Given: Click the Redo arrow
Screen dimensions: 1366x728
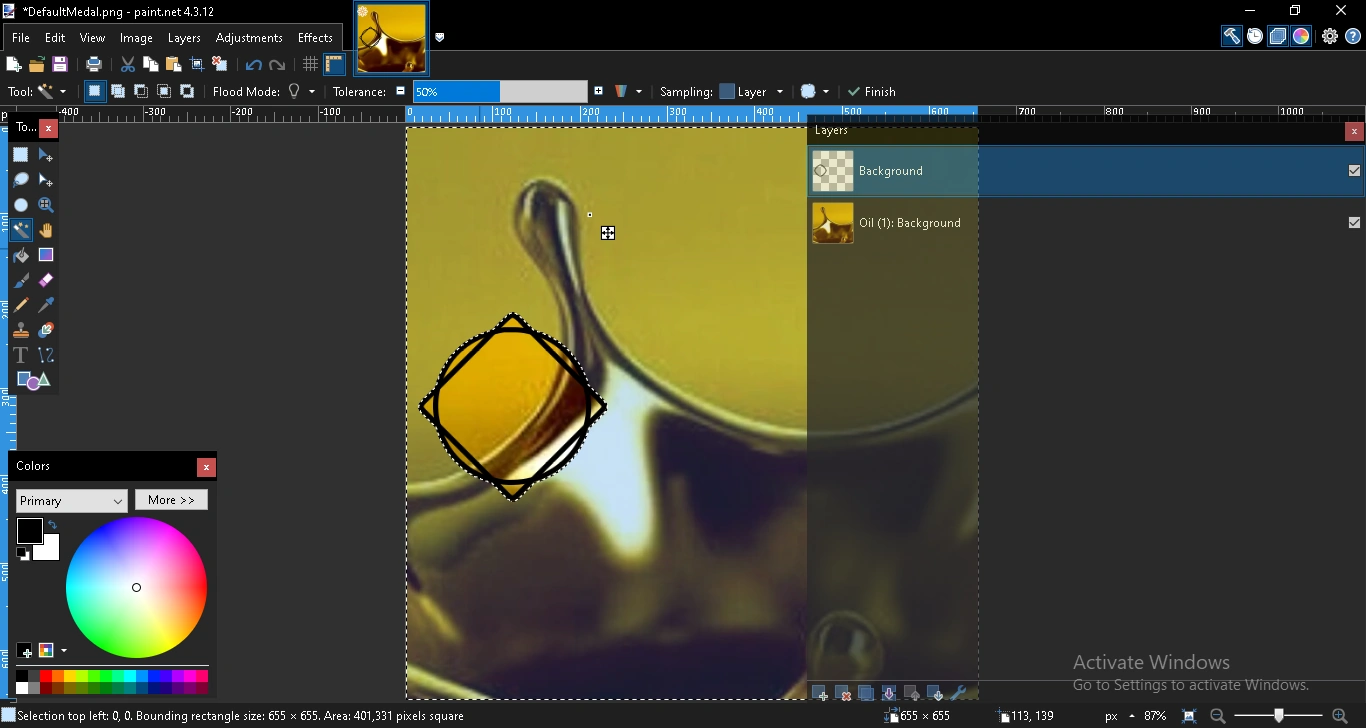Looking at the screenshot, I should (x=278, y=65).
